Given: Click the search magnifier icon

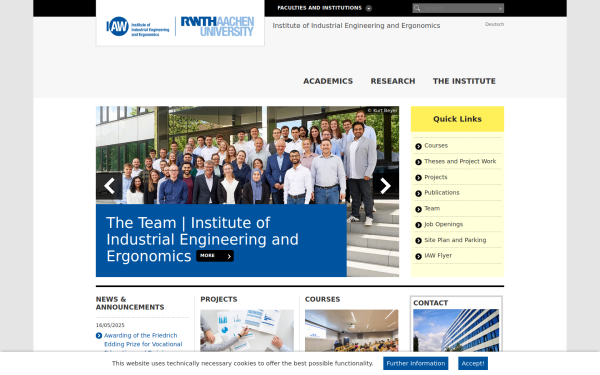Looking at the screenshot, I should (x=417, y=8).
